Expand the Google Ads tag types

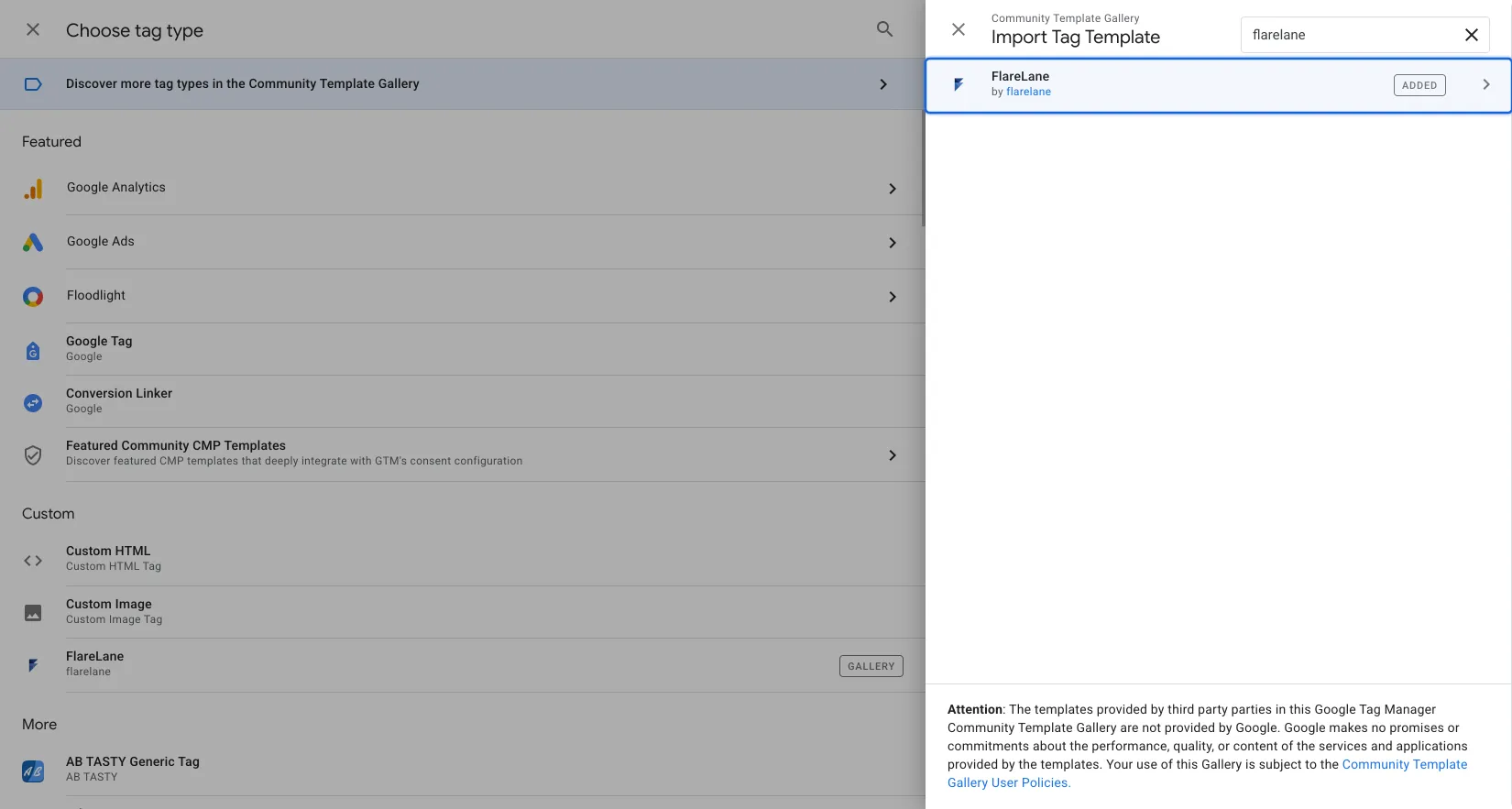click(893, 243)
